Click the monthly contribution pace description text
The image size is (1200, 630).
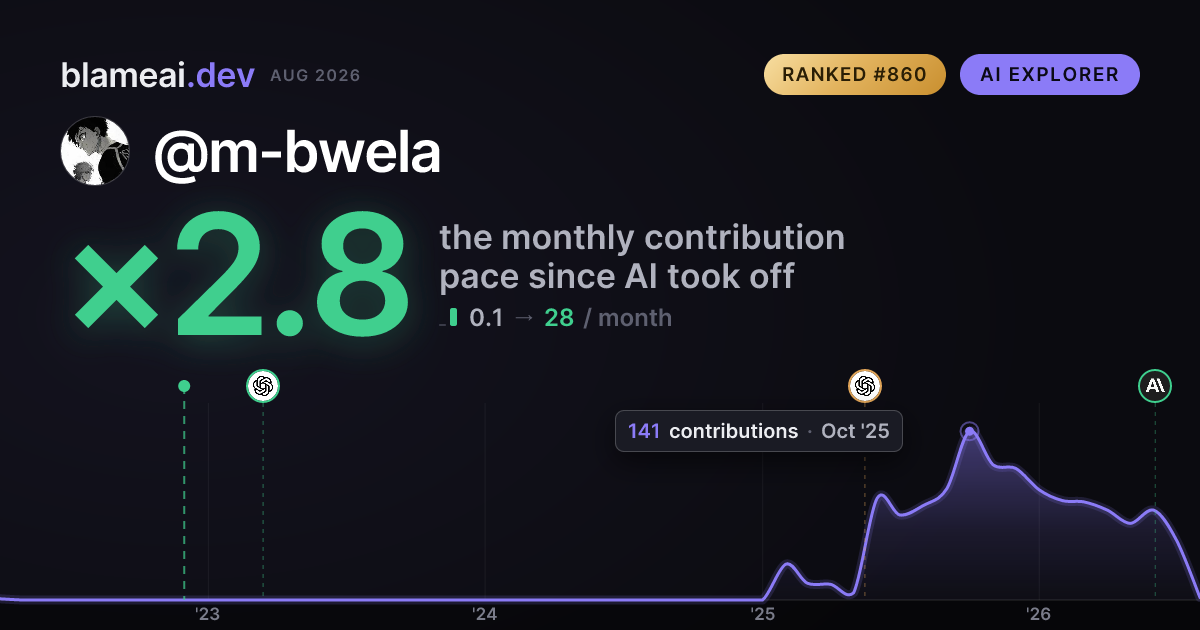click(x=642, y=256)
